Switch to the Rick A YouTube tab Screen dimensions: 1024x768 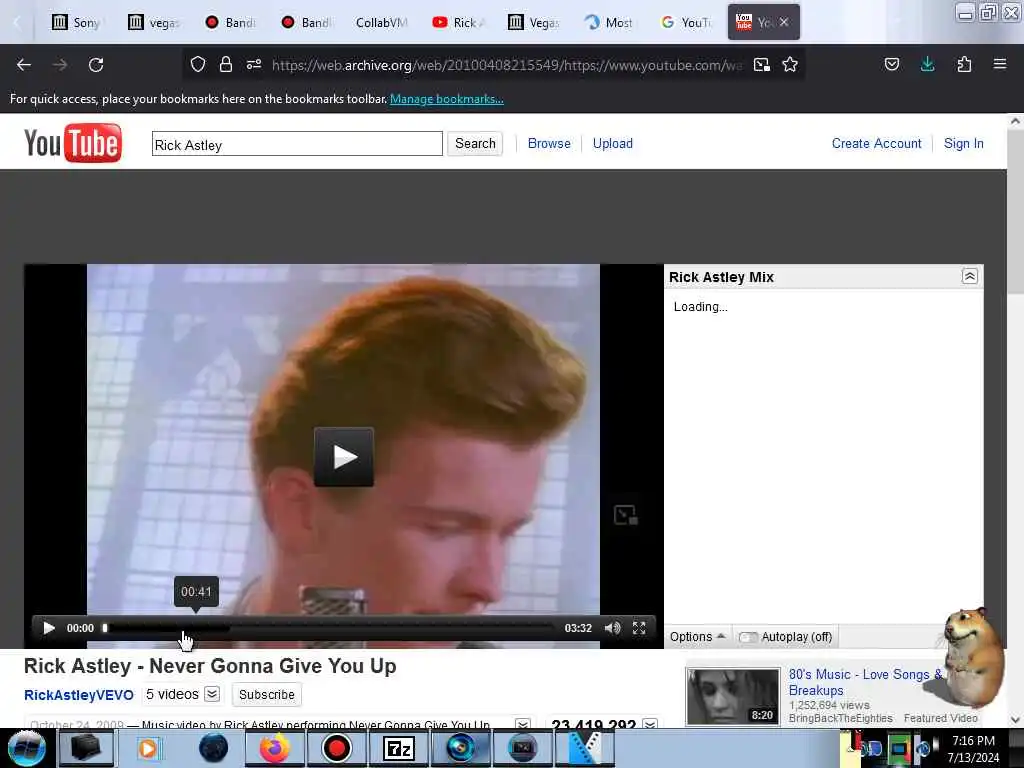458,22
